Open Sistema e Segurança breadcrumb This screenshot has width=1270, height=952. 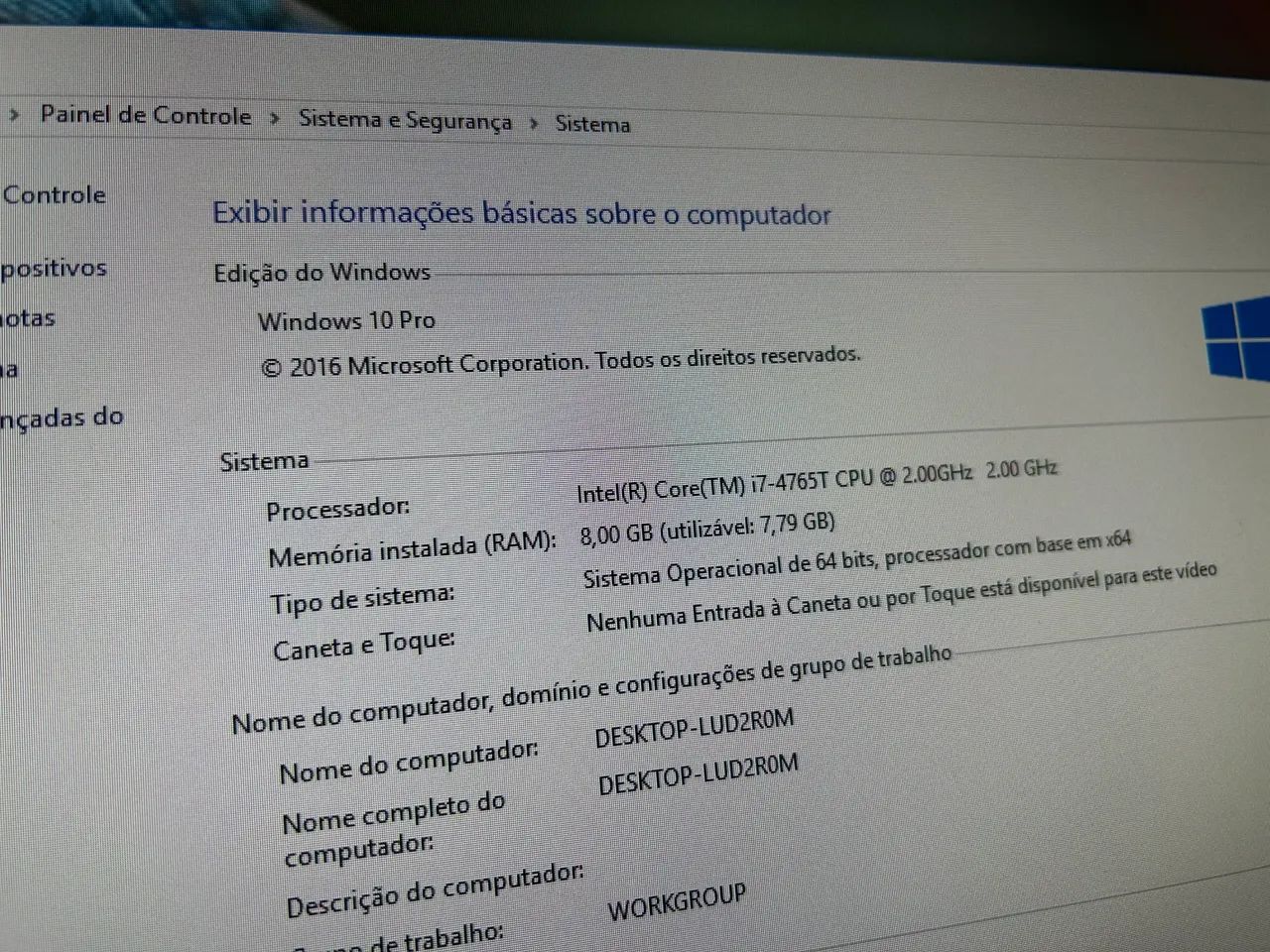(405, 120)
